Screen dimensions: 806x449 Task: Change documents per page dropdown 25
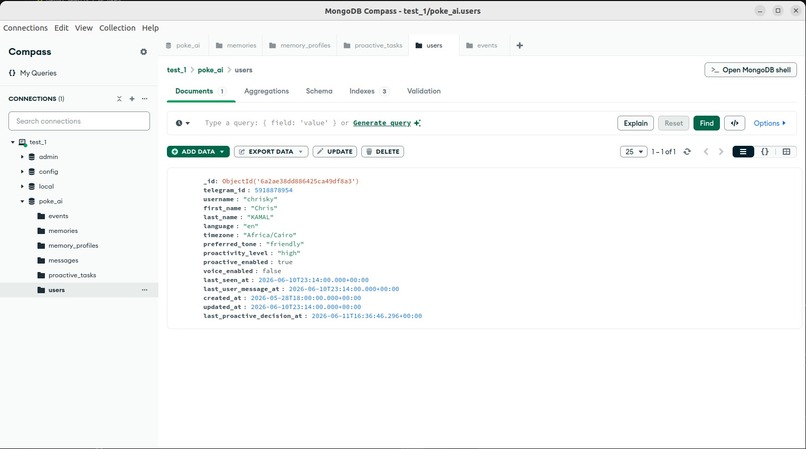(634, 152)
